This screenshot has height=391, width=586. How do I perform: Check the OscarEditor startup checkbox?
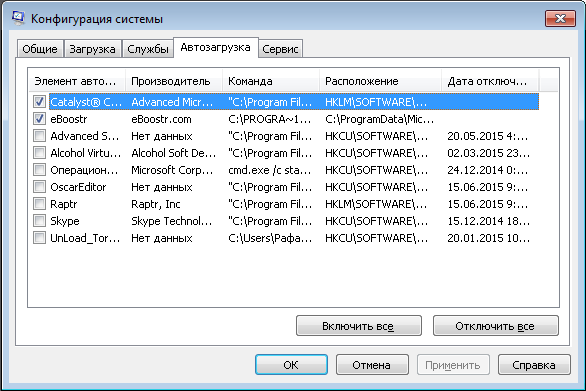[x=39, y=187]
